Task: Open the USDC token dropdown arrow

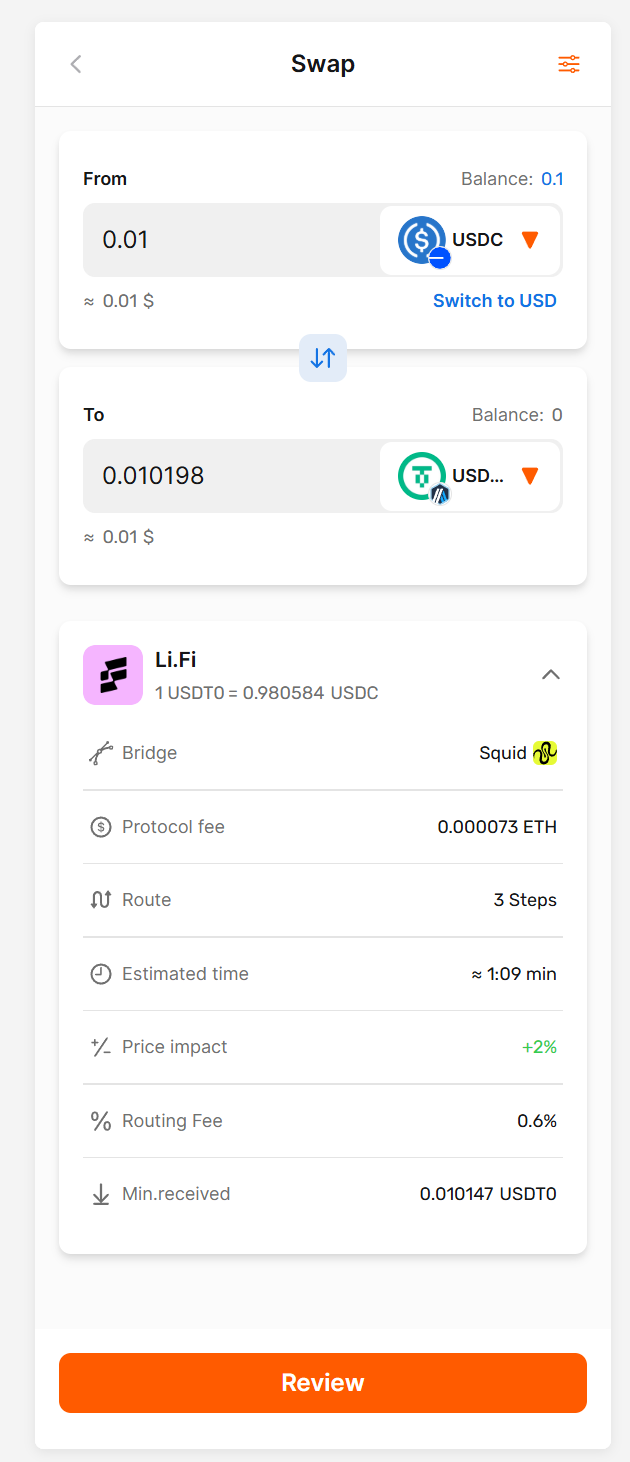Action: pyautogui.click(x=531, y=240)
